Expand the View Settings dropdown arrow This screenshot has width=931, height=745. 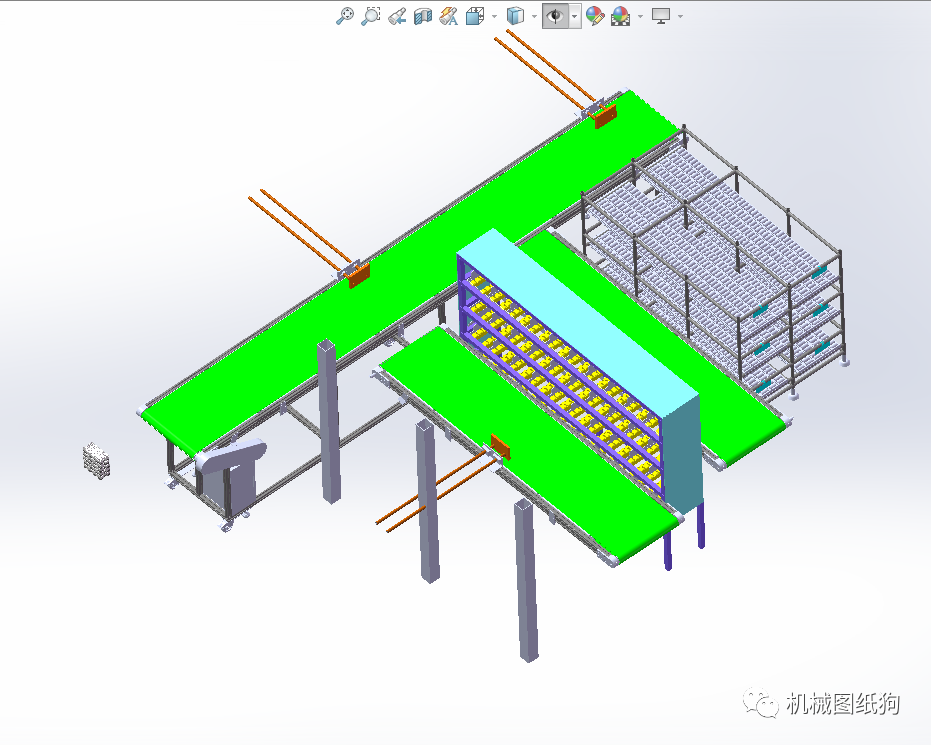point(680,17)
